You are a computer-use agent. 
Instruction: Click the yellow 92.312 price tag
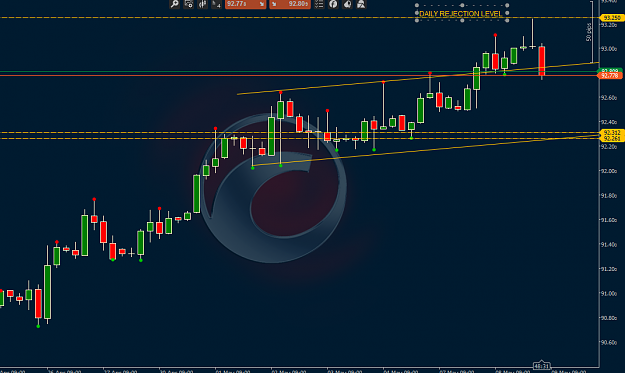click(x=612, y=132)
